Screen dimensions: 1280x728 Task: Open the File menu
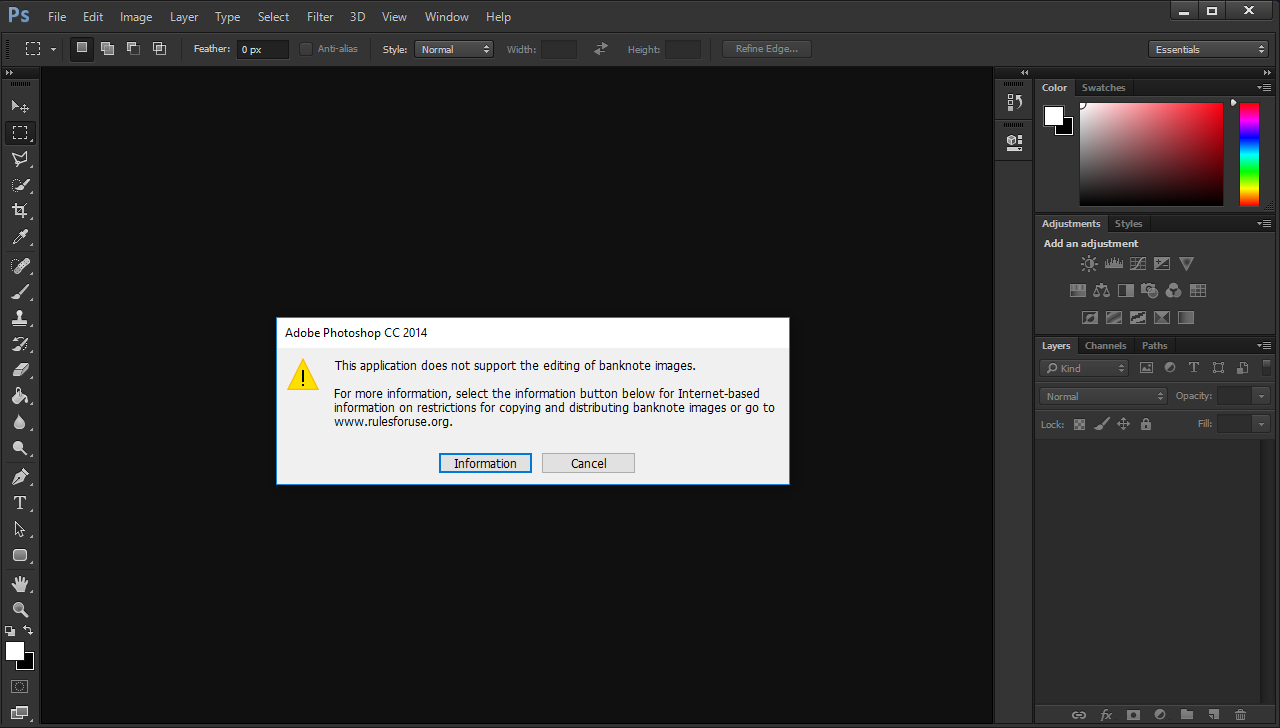57,17
